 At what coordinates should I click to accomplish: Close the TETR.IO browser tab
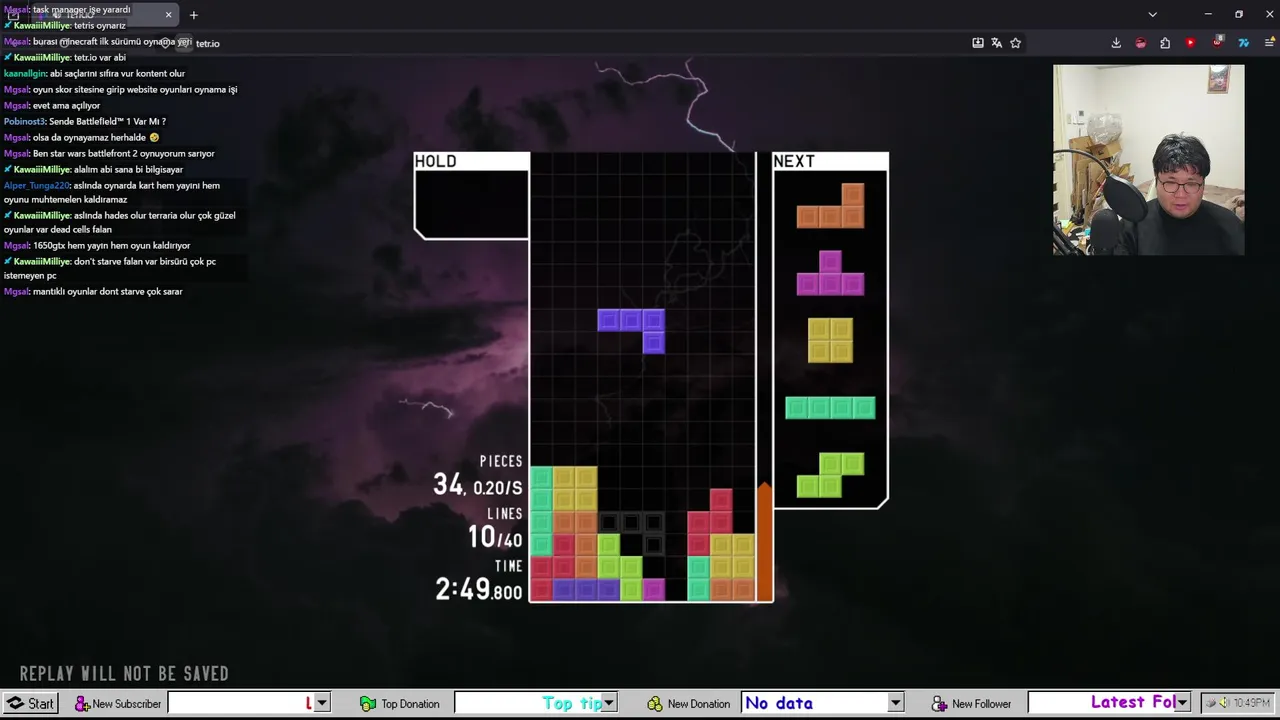click(x=168, y=15)
